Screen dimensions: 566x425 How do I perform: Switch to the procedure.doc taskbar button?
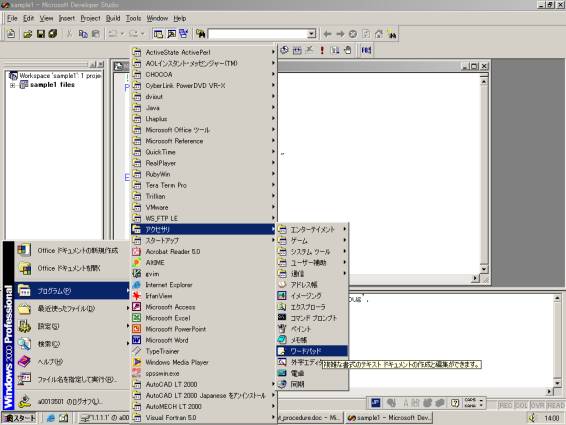pos(309,418)
